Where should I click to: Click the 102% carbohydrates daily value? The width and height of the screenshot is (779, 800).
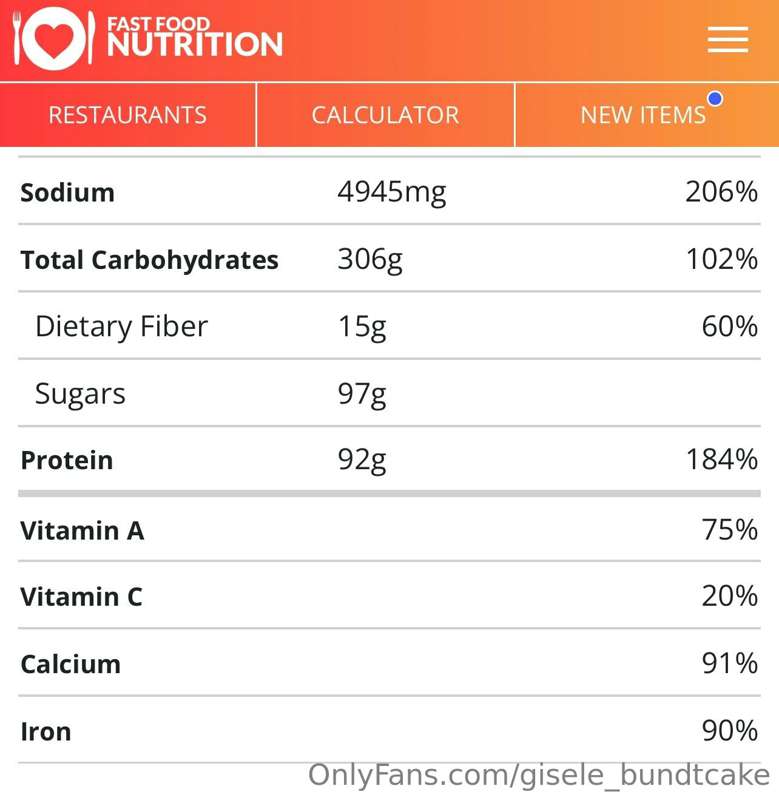pos(721,259)
